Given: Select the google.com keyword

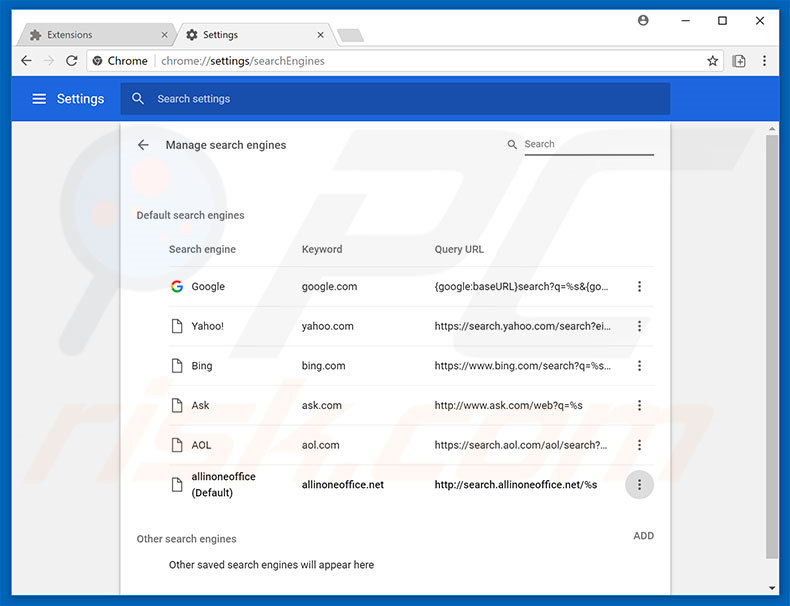Looking at the screenshot, I should pyautogui.click(x=330, y=287).
